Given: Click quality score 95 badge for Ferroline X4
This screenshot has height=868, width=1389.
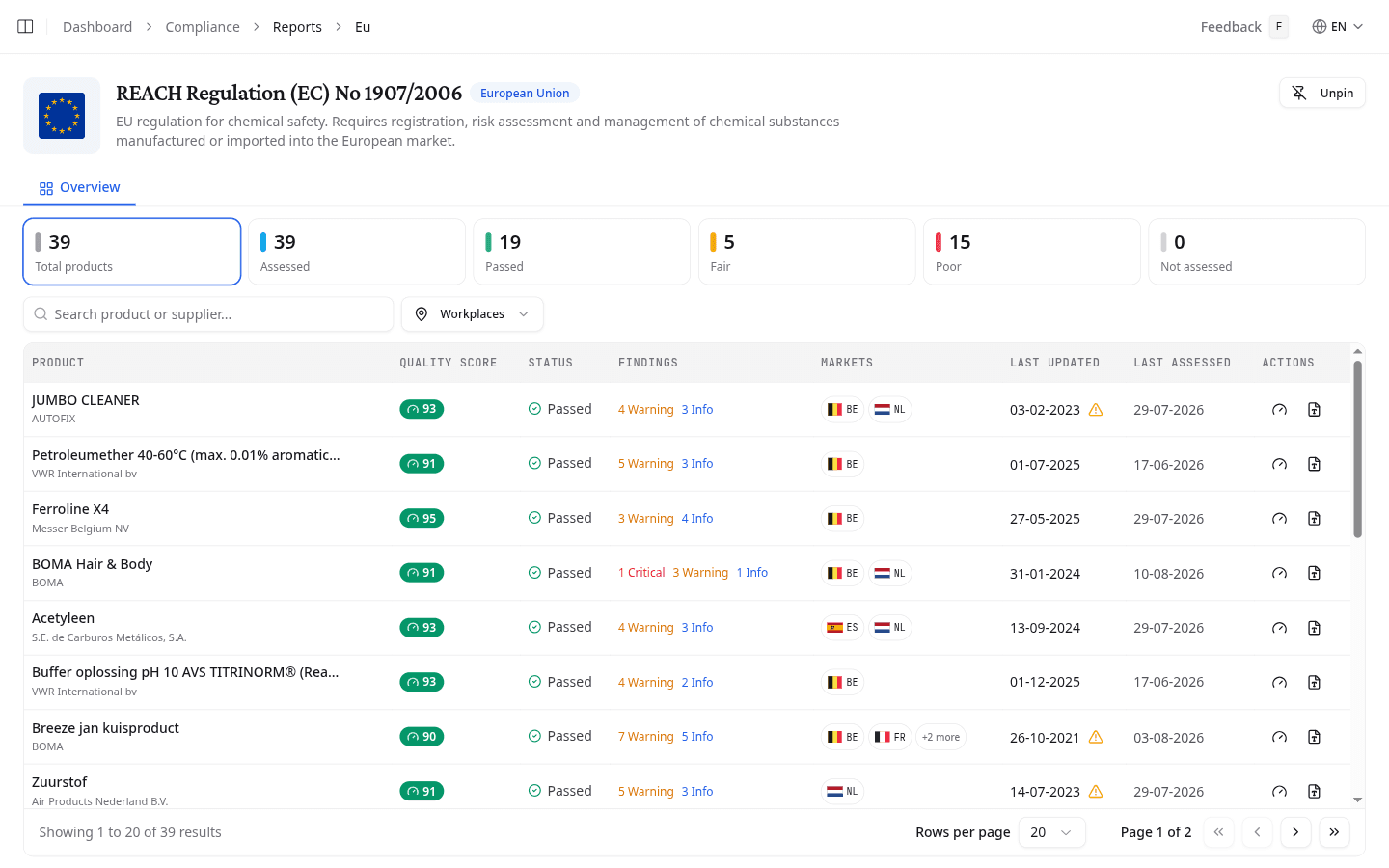Looking at the screenshot, I should (x=422, y=519).
